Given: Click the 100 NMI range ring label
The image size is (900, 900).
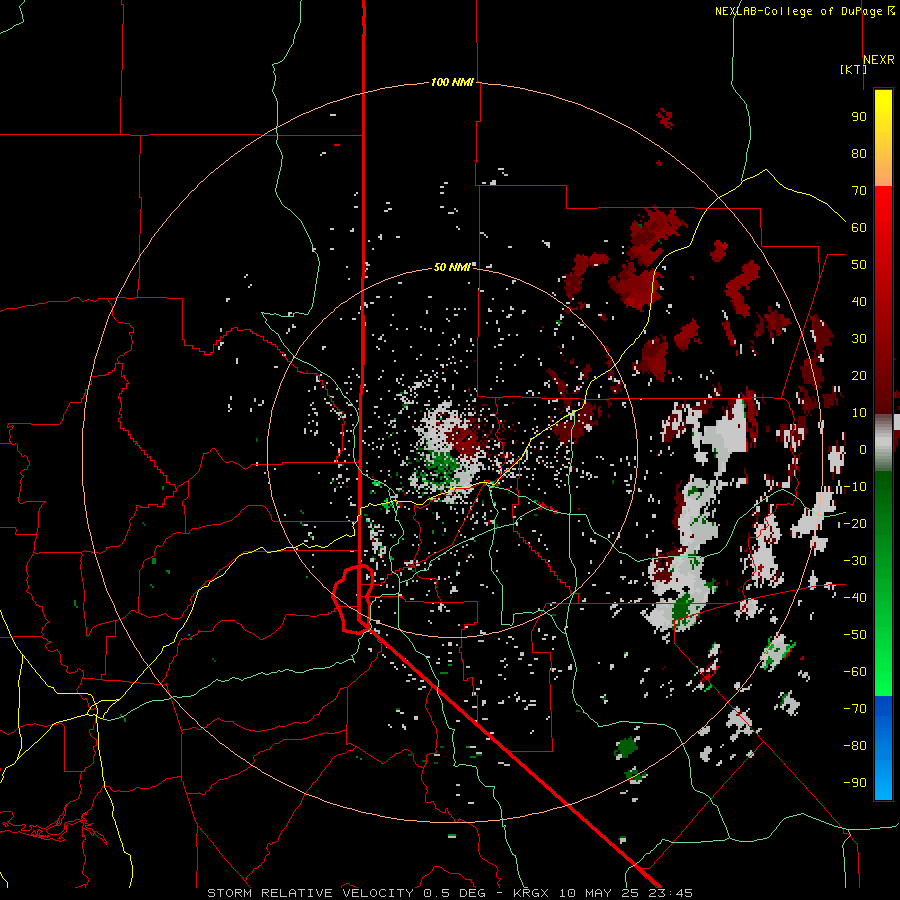Looking at the screenshot, I should (x=452, y=83).
